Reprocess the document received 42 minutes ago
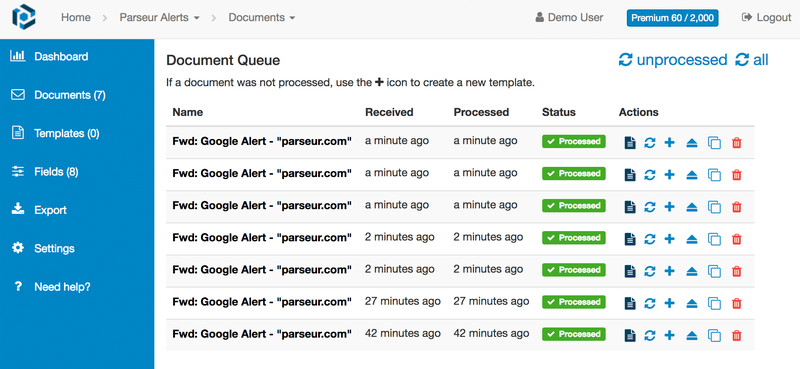The width and height of the screenshot is (800, 369). pyautogui.click(x=649, y=335)
